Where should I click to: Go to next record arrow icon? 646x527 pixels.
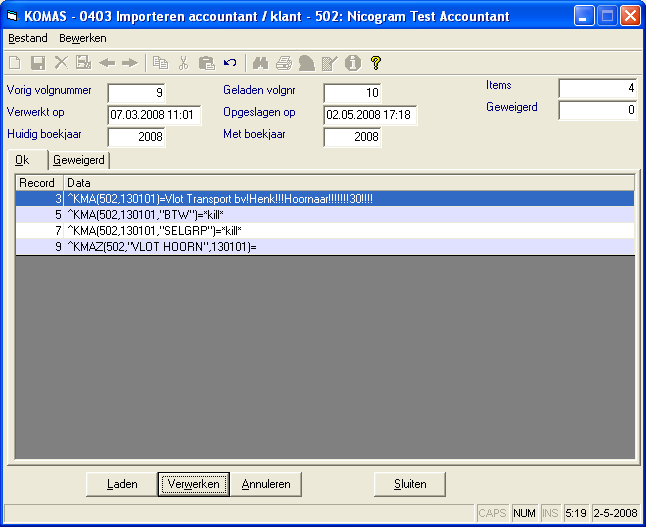[x=130, y=63]
